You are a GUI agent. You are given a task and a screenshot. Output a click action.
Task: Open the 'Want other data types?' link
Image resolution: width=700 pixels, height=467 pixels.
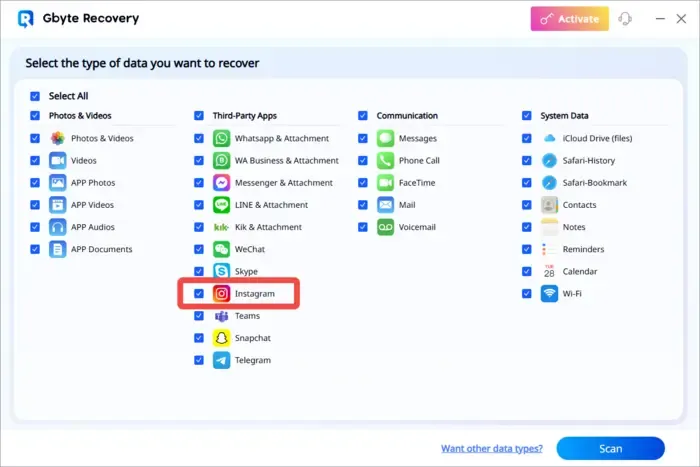click(492, 448)
